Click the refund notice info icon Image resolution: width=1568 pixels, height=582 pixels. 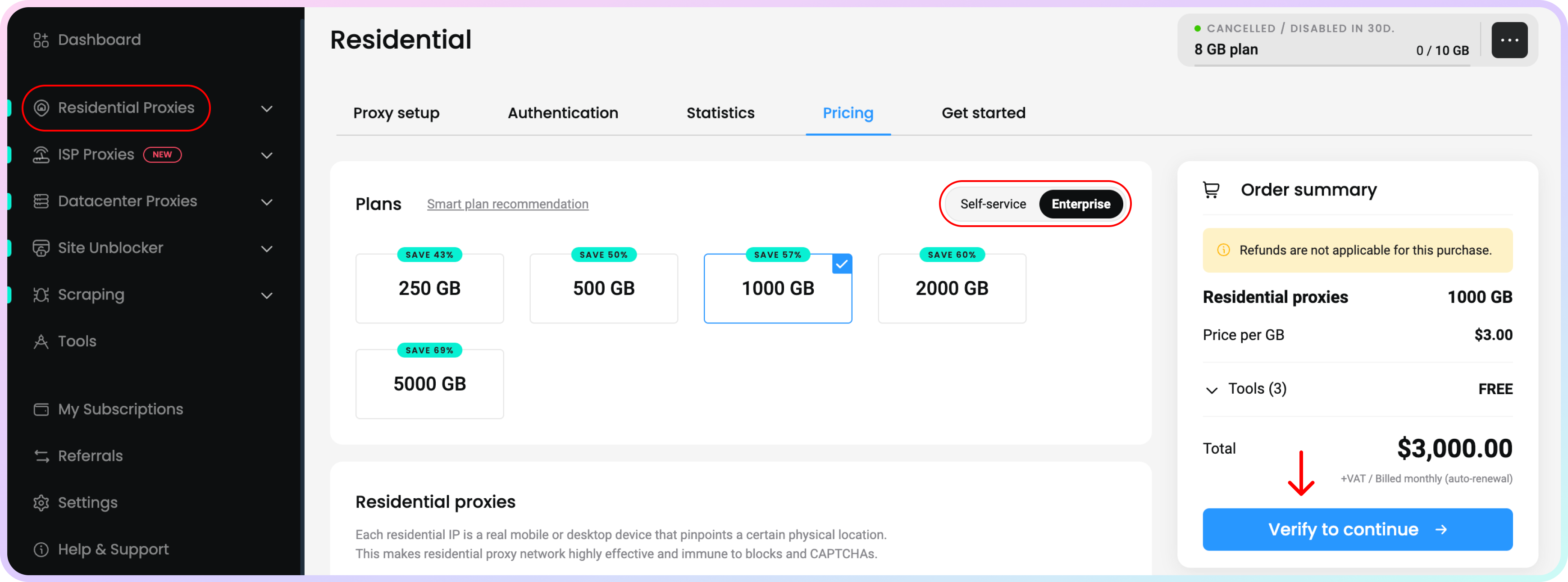(1223, 250)
